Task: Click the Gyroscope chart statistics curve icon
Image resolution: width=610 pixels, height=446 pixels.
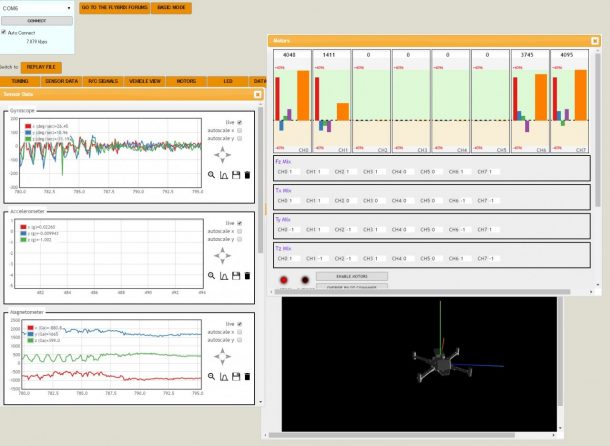Action: 224,175
